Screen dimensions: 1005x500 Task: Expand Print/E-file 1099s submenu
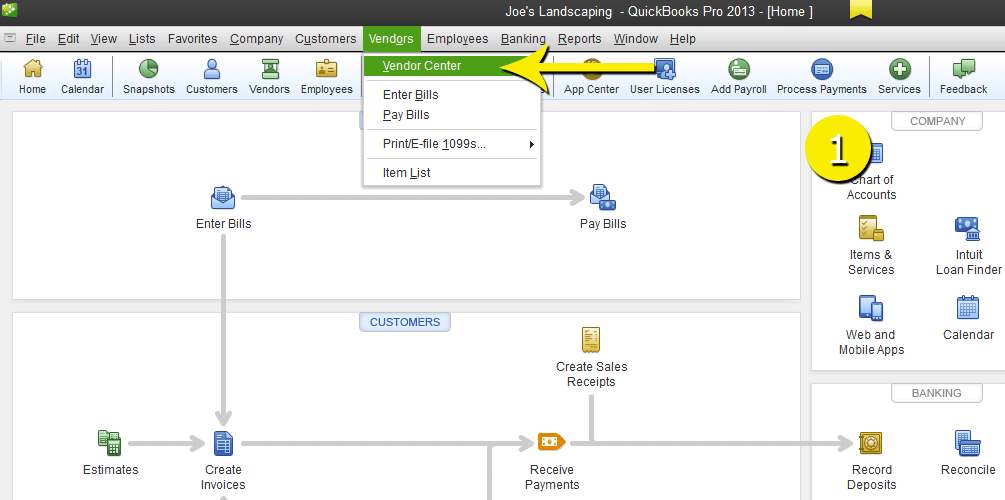point(452,144)
